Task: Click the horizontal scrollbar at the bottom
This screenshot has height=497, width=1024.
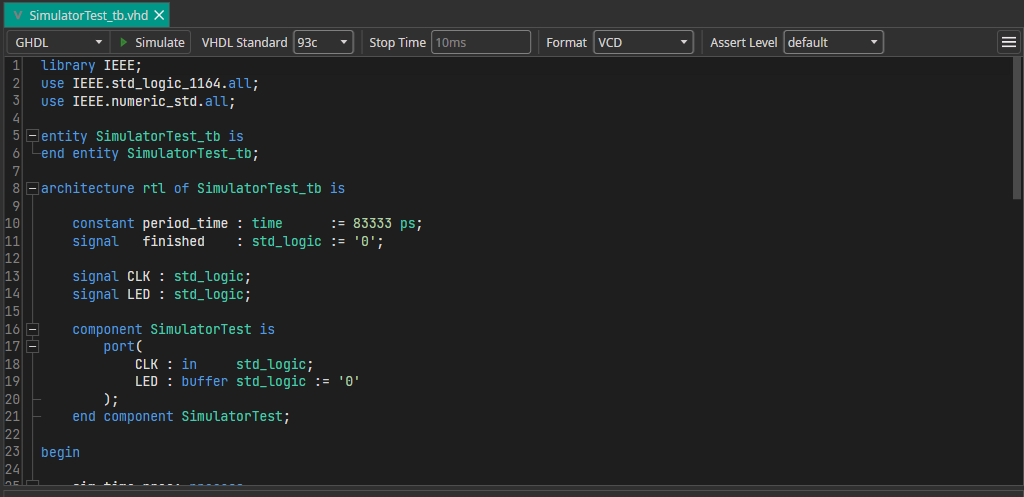Action: 500,491
